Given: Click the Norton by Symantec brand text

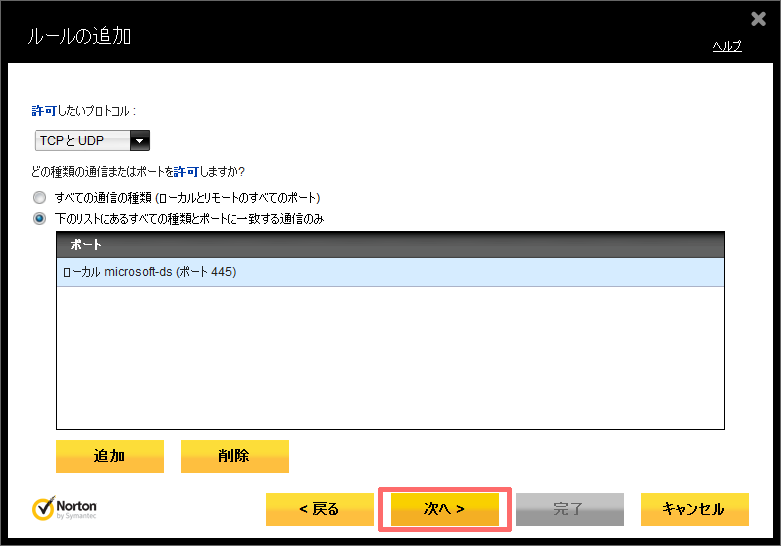Looking at the screenshot, I should tap(78, 509).
